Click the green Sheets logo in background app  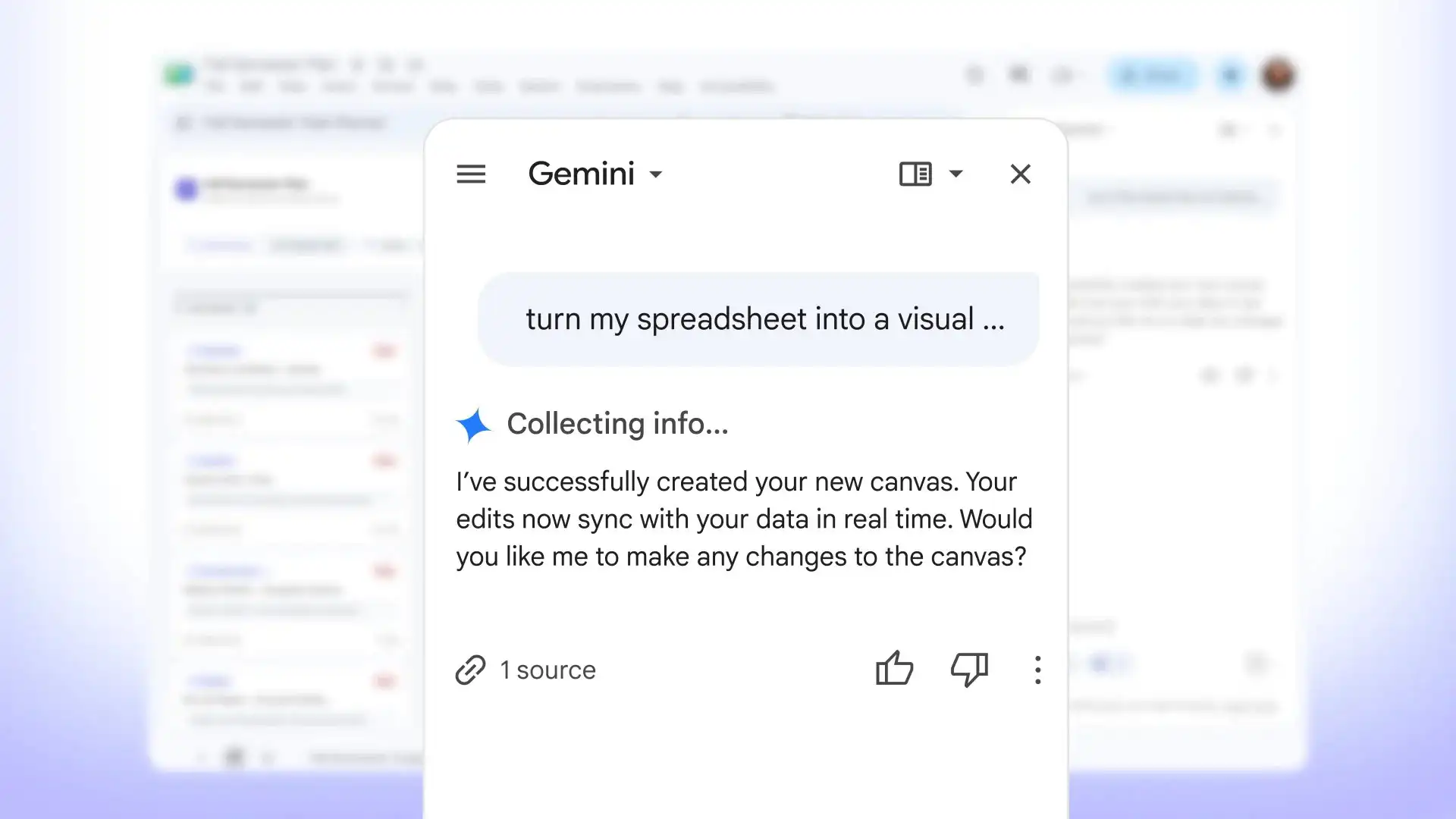(179, 74)
